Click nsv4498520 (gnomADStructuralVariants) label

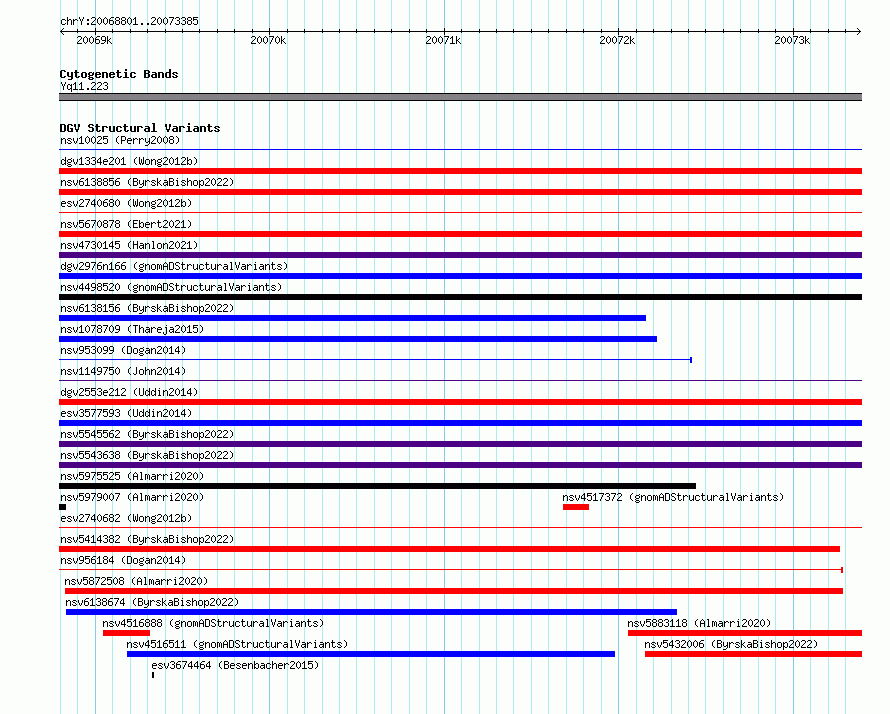171,287
